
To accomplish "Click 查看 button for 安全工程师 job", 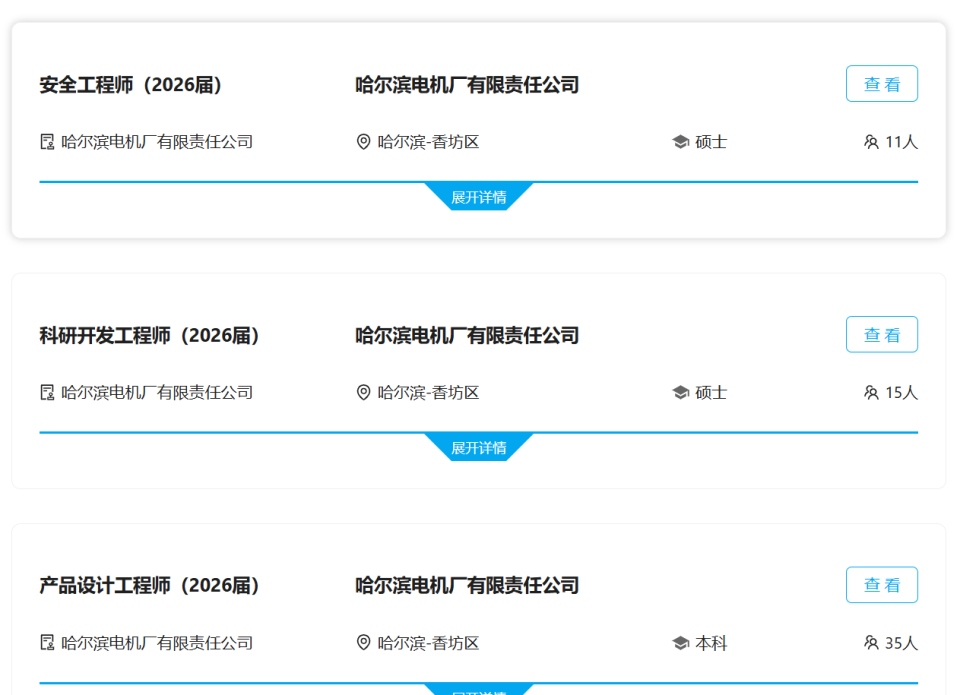I will (882, 84).
